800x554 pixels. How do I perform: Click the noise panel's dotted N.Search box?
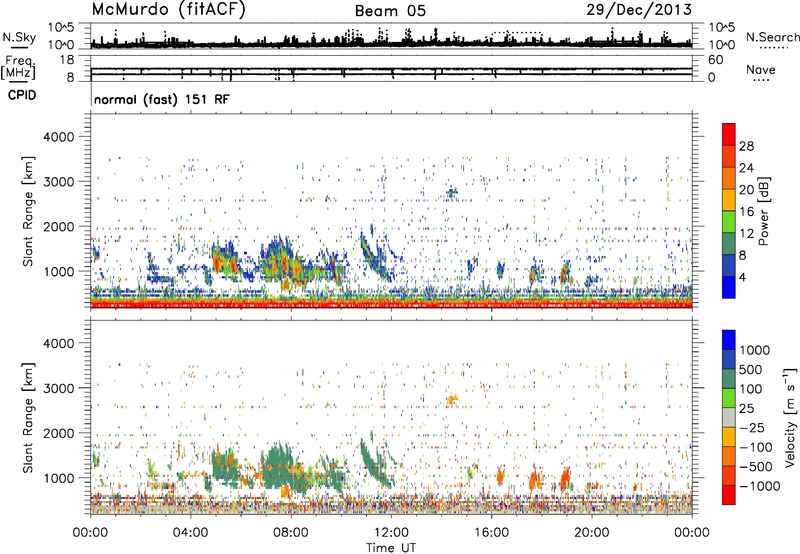pyautogui.click(x=517, y=36)
